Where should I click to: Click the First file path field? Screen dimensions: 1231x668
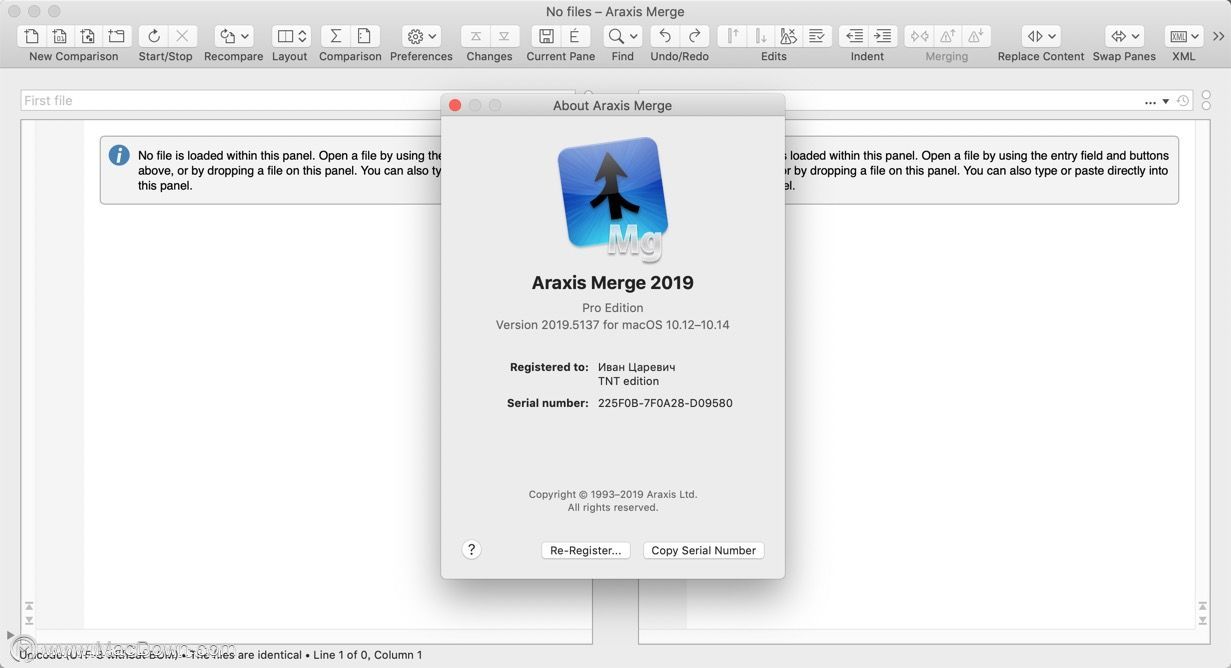coord(298,100)
